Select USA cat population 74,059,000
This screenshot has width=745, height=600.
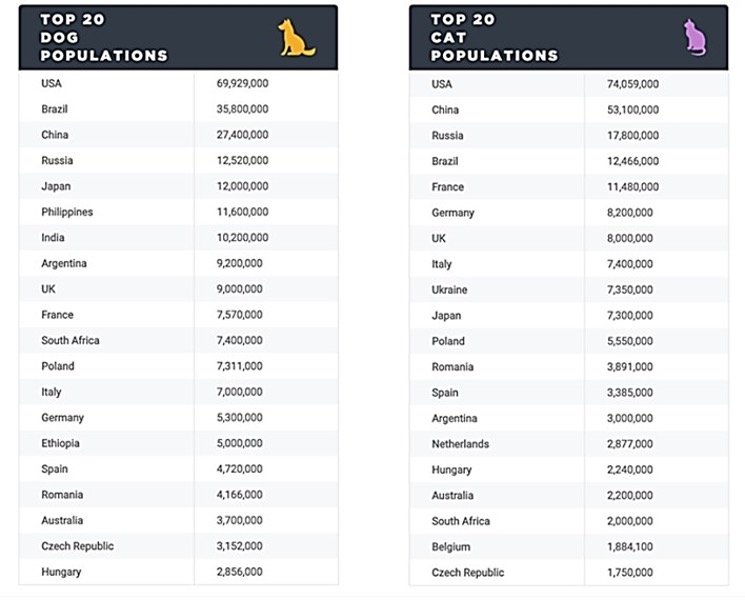click(633, 84)
